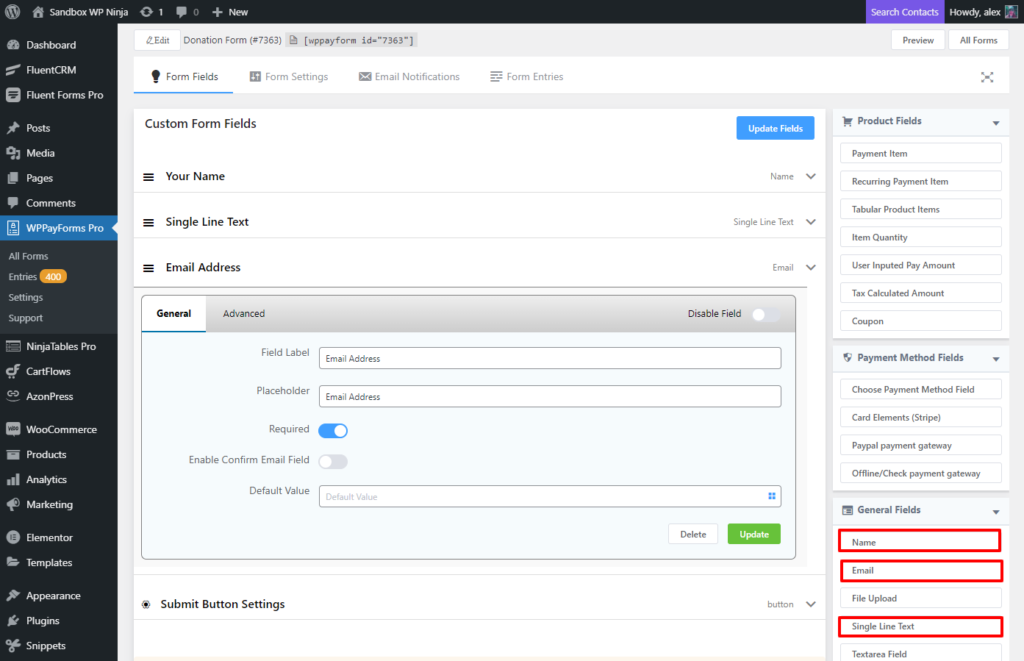Click the Update Fields button
The width and height of the screenshot is (1024, 661).
tap(775, 128)
